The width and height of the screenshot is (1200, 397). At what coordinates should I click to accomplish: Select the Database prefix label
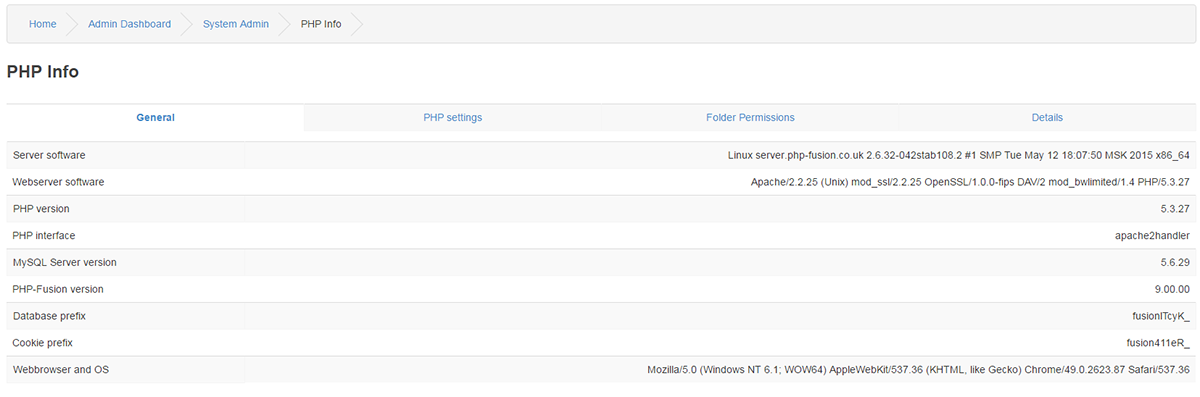(x=49, y=316)
